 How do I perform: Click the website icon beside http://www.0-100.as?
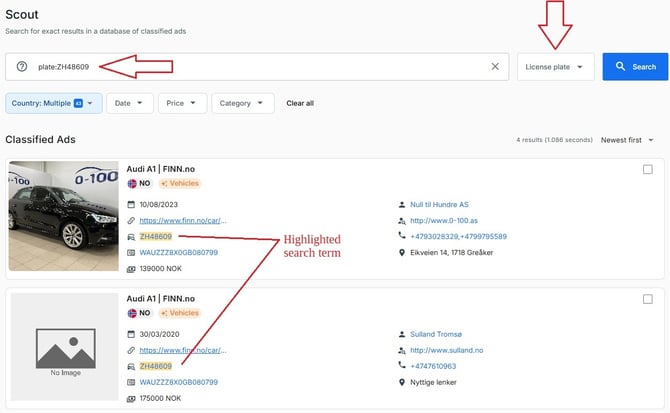(402, 221)
